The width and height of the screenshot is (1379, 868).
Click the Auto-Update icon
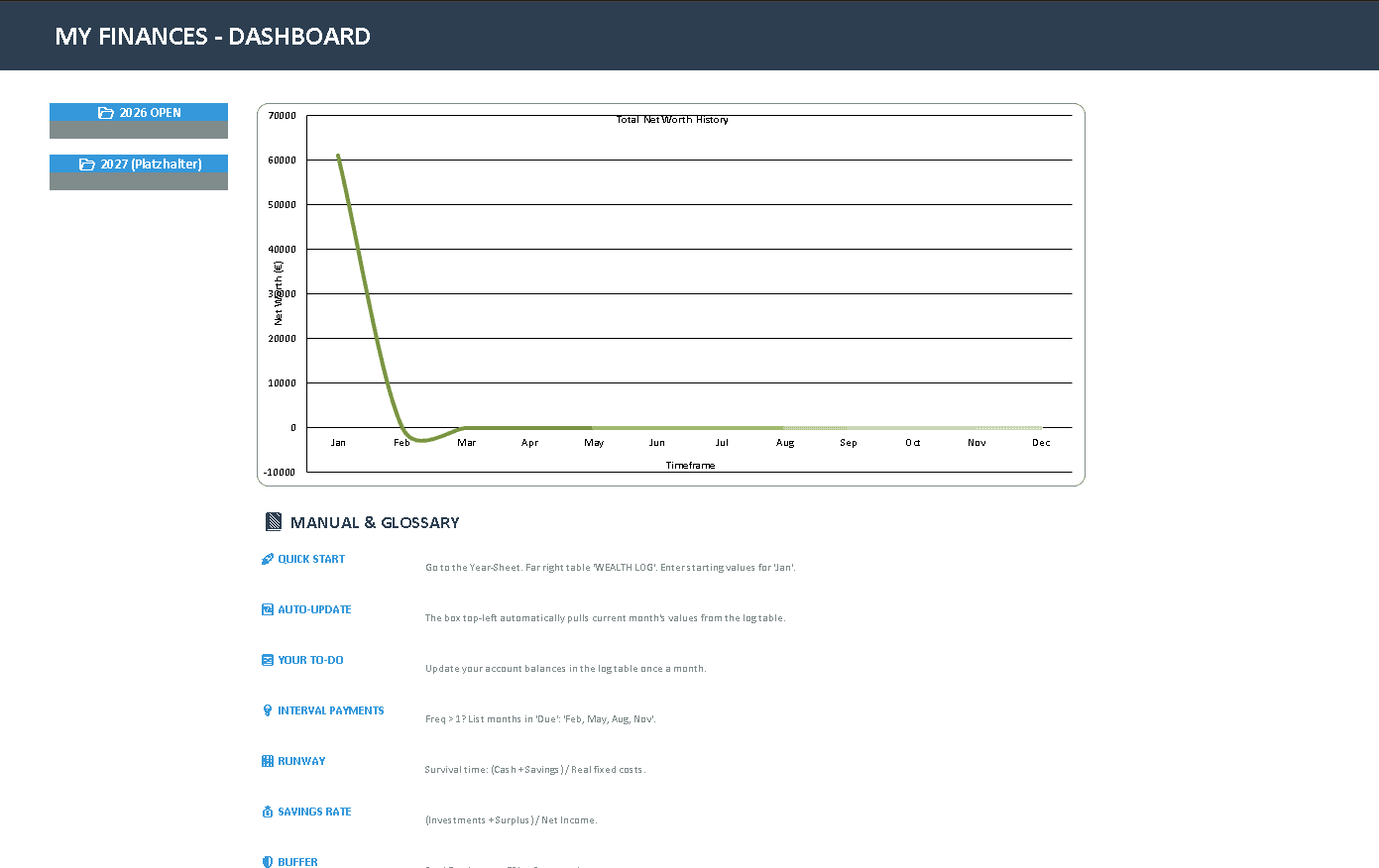pyautogui.click(x=267, y=609)
